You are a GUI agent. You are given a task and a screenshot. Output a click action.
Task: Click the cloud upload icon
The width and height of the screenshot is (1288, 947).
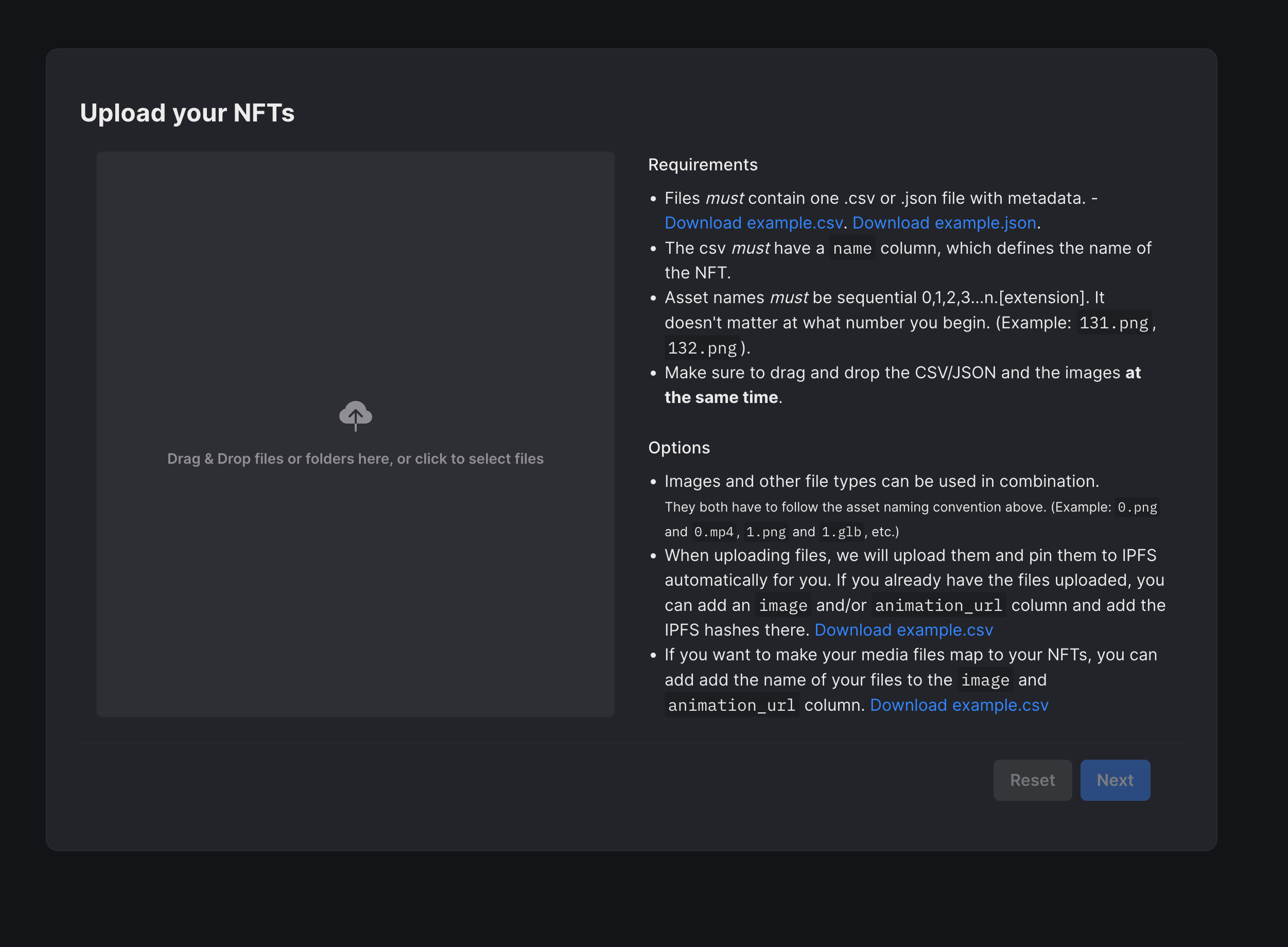355,415
